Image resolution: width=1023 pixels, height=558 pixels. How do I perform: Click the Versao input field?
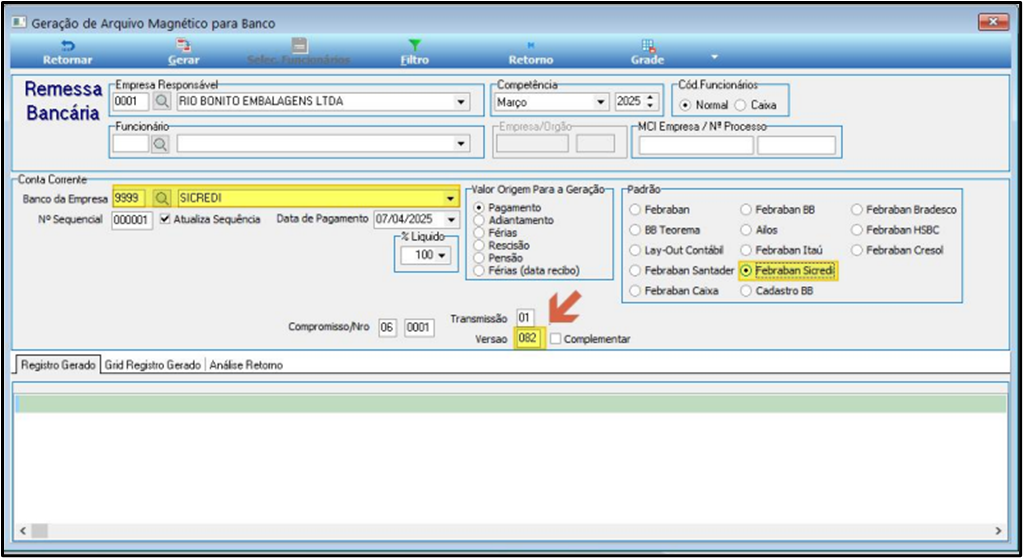[x=528, y=338]
